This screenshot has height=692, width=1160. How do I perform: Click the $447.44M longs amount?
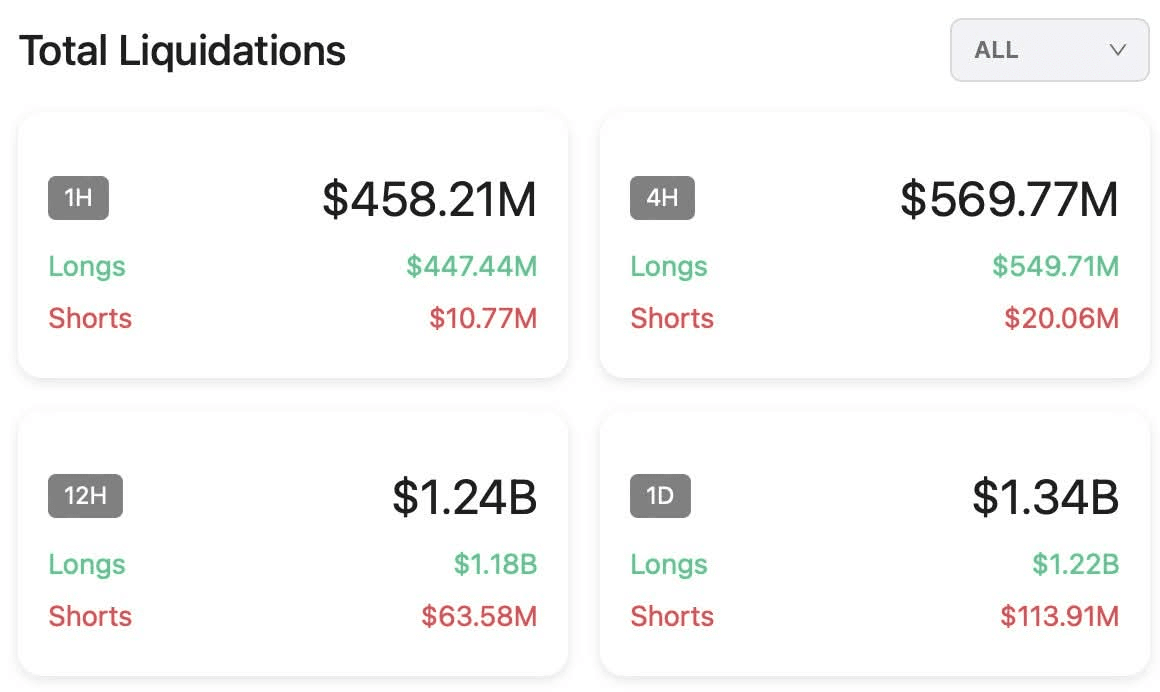click(x=471, y=267)
